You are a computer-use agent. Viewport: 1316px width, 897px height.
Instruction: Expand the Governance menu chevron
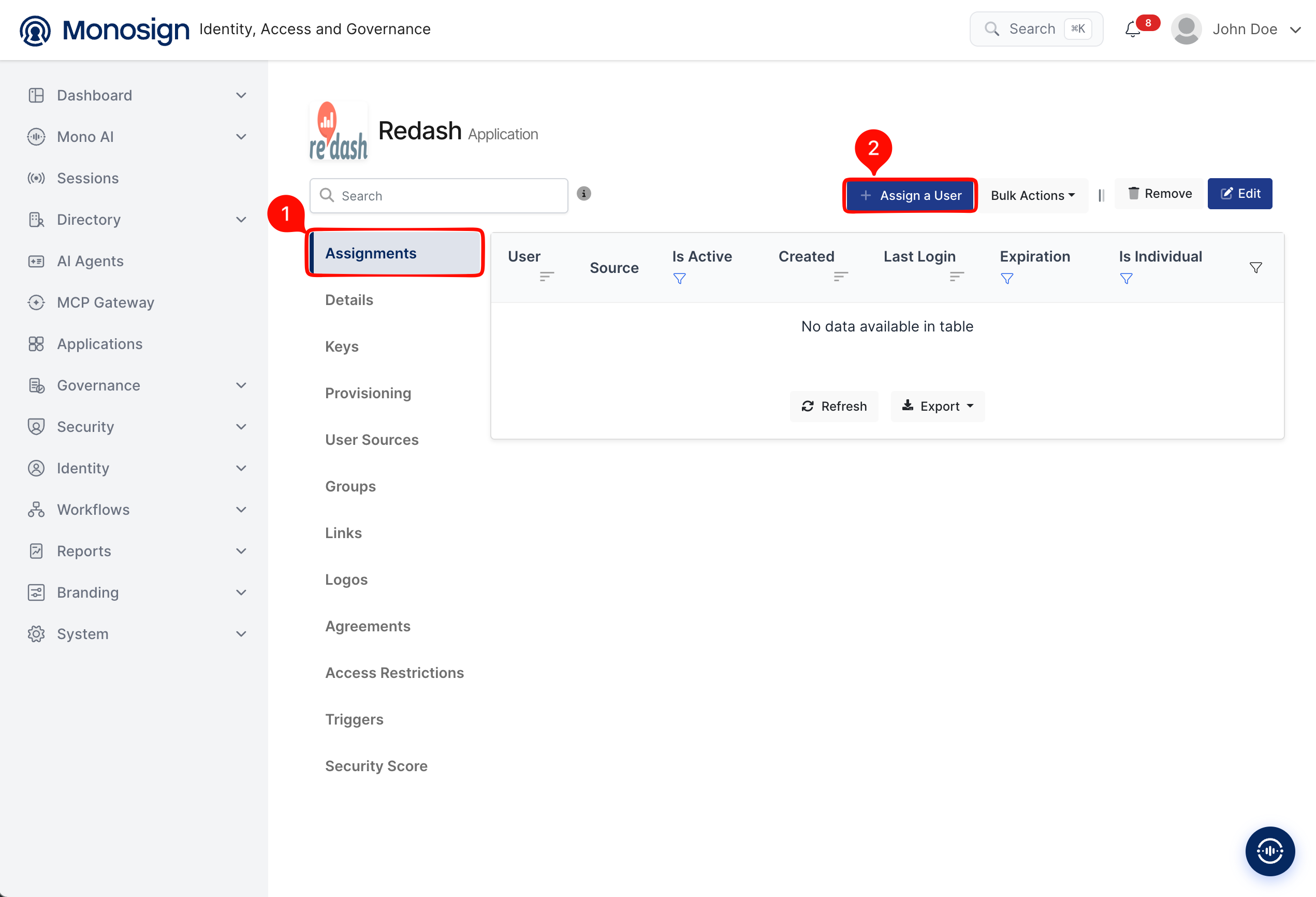[241, 385]
